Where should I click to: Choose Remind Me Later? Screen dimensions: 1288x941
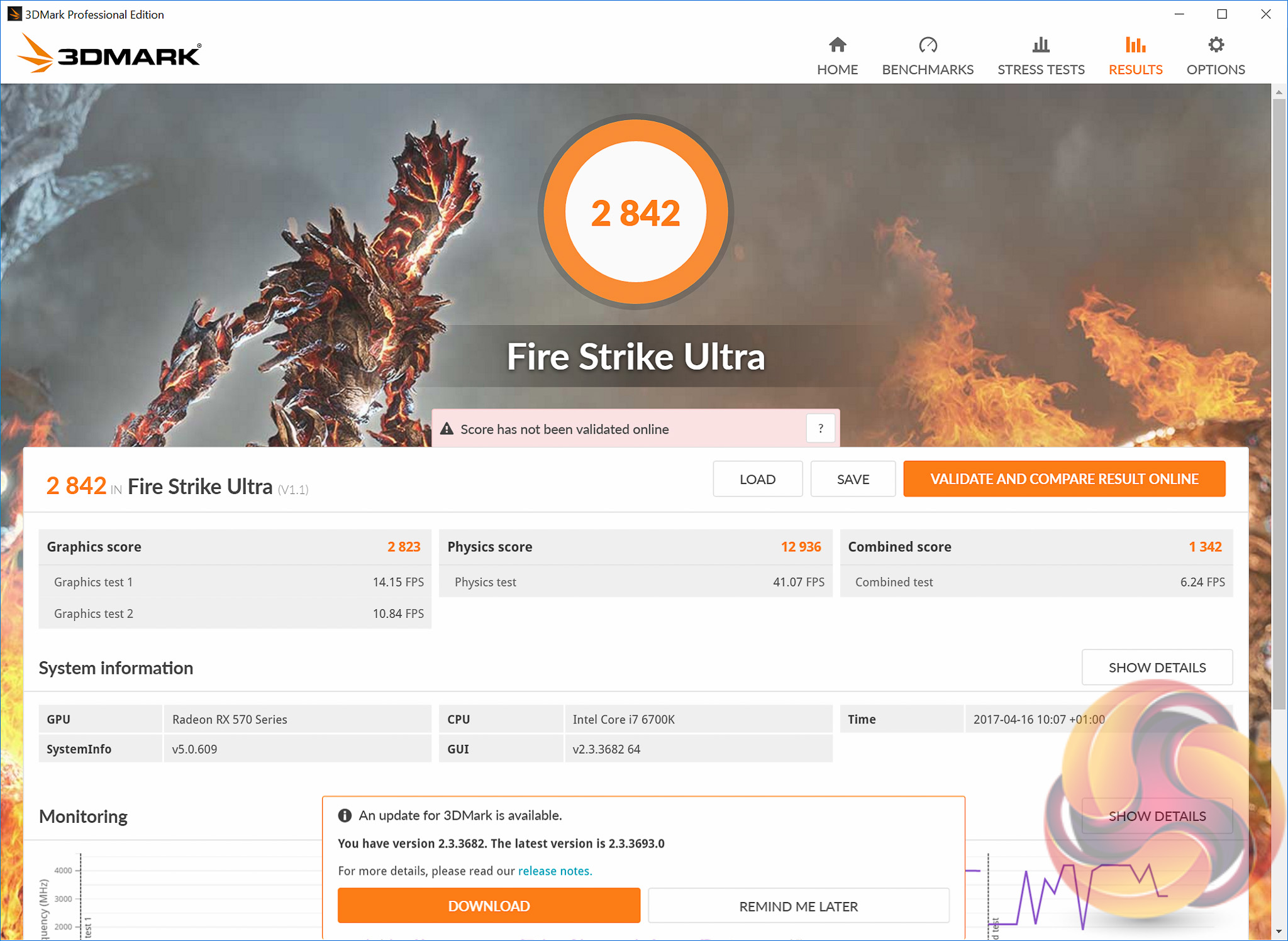pos(798,906)
